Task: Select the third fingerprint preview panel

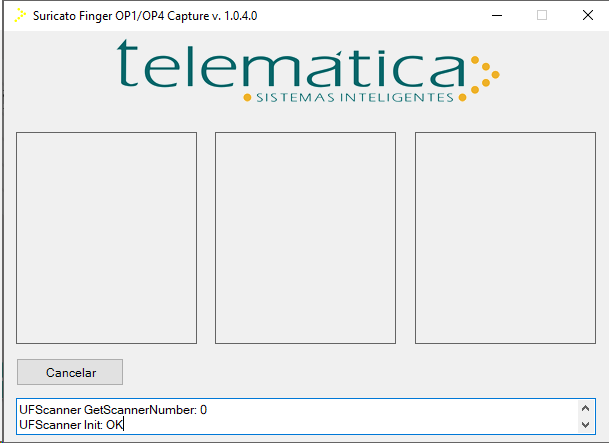Action: 505,238
